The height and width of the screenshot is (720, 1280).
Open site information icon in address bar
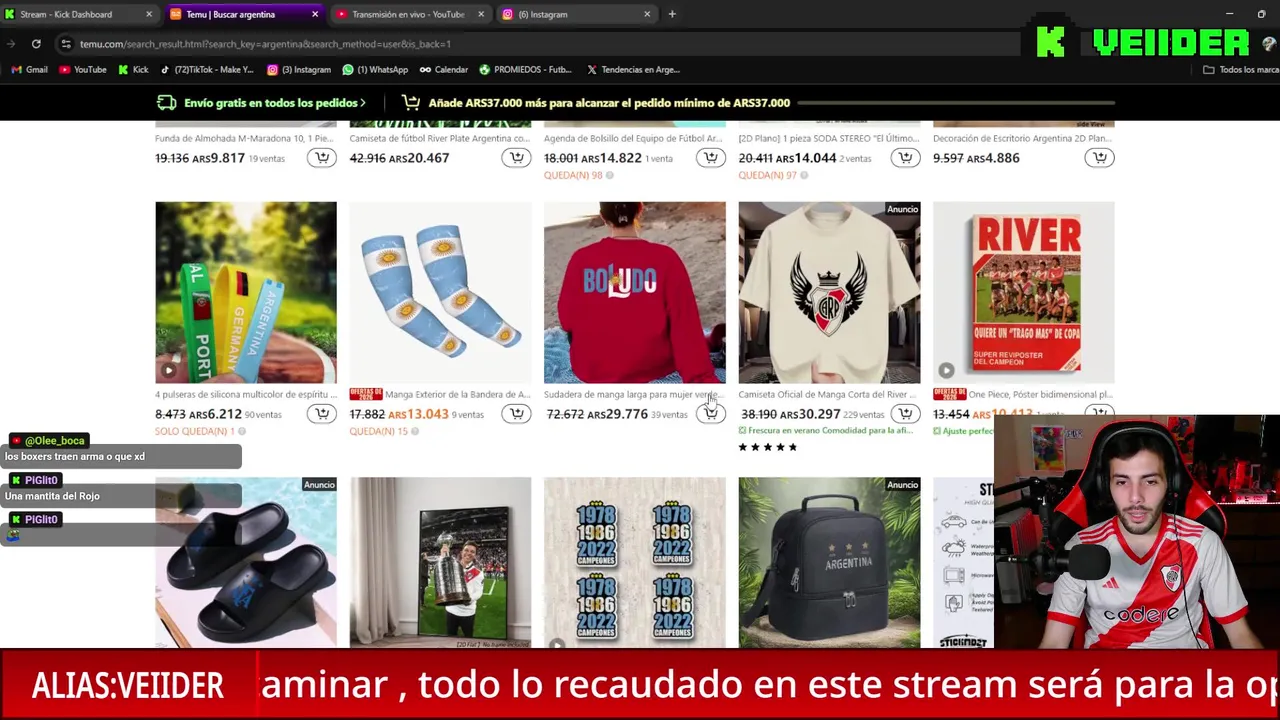click(66, 44)
